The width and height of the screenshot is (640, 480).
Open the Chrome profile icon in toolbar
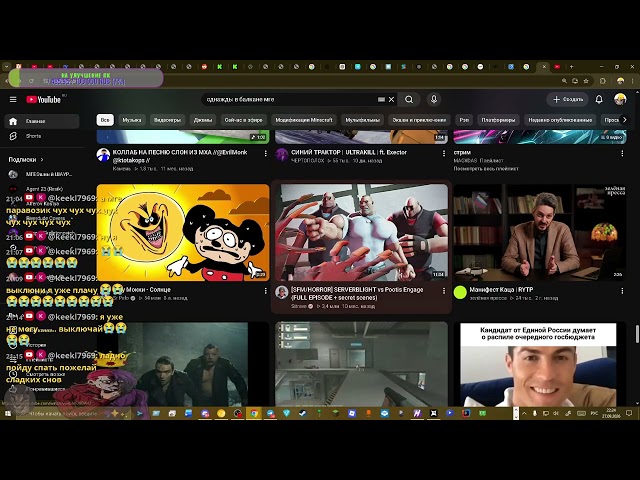coord(620,81)
